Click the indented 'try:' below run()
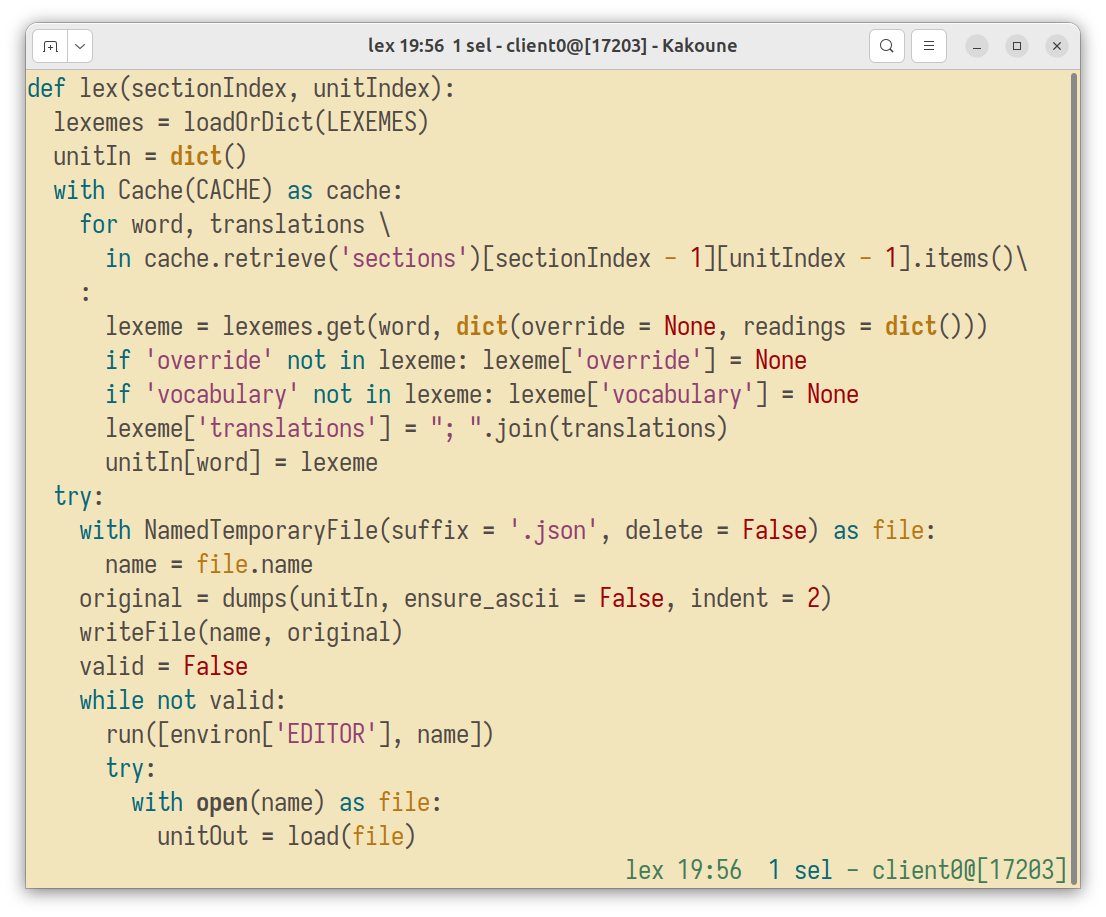This screenshot has width=1106, height=917. (x=131, y=768)
